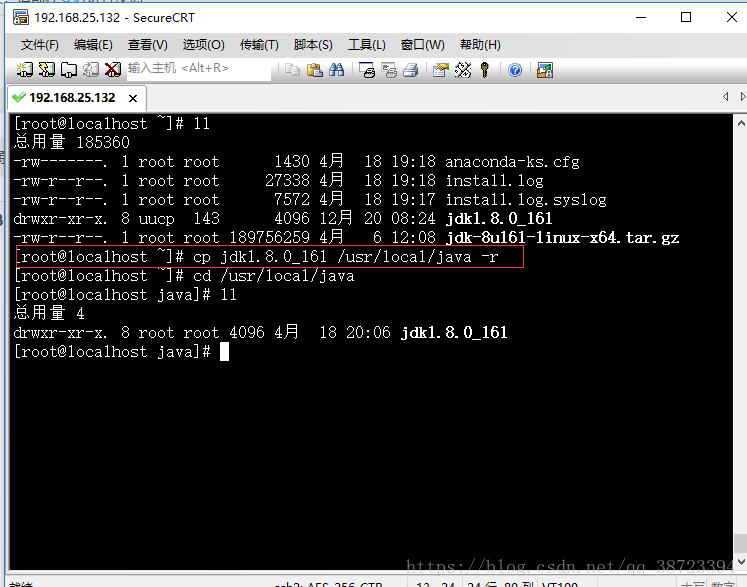The width and height of the screenshot is (747, 587).
Task: Click the Paste clipboard icon
Action: 314,70
